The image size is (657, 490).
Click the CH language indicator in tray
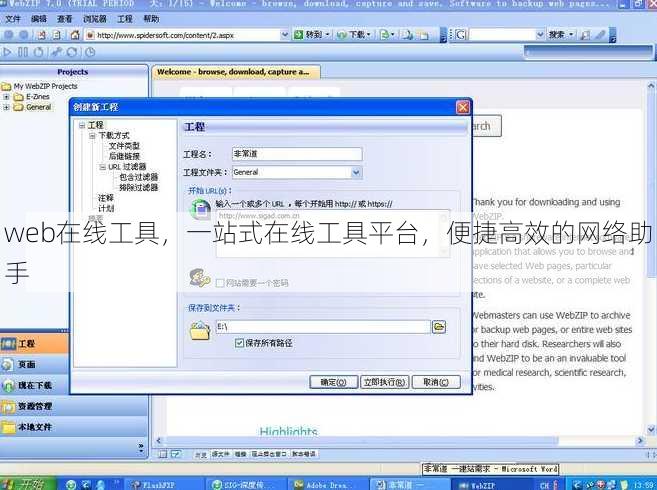[545, 485]
